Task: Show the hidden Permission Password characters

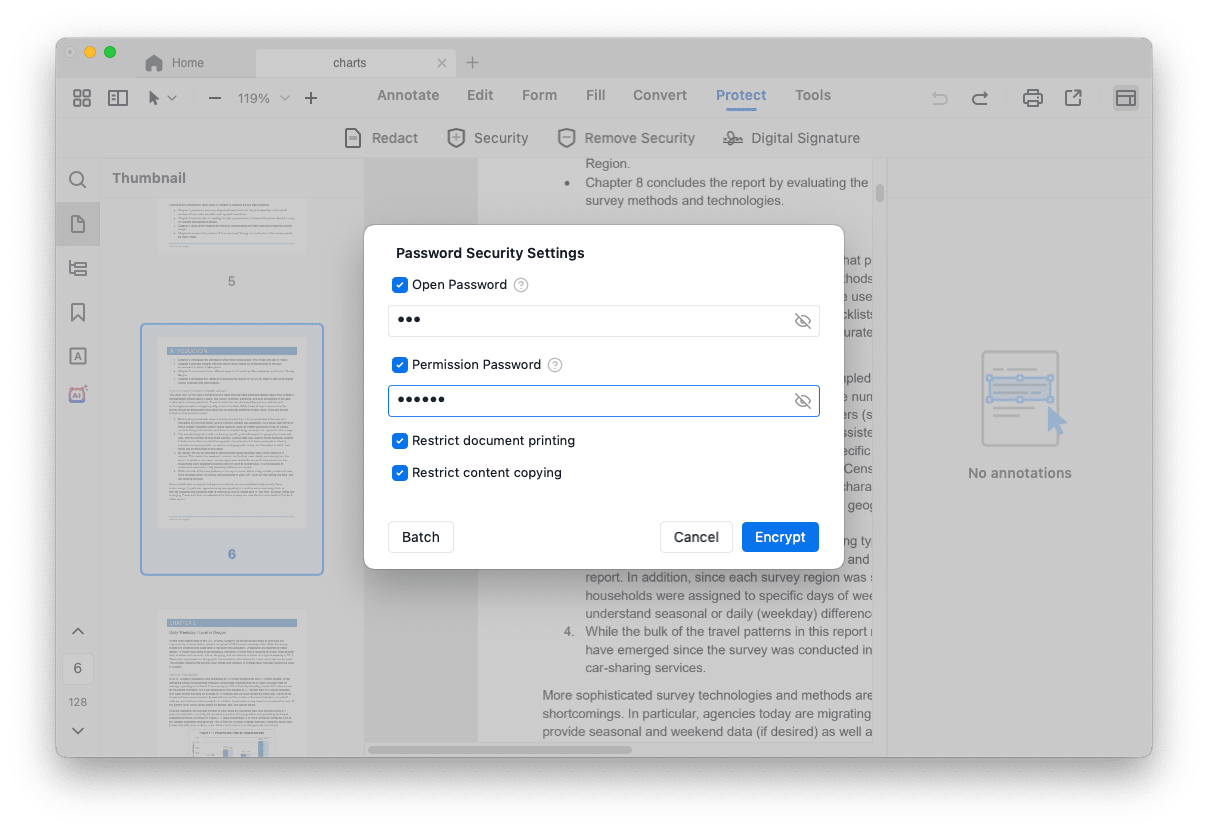Action: [x=803, y=401]
